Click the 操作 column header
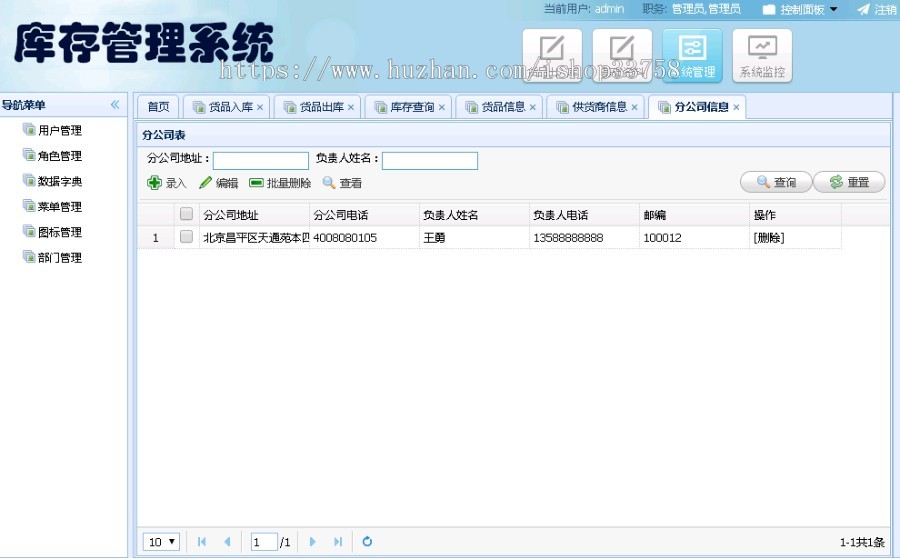The image size is (900, 559). click(x=796, y=215)
